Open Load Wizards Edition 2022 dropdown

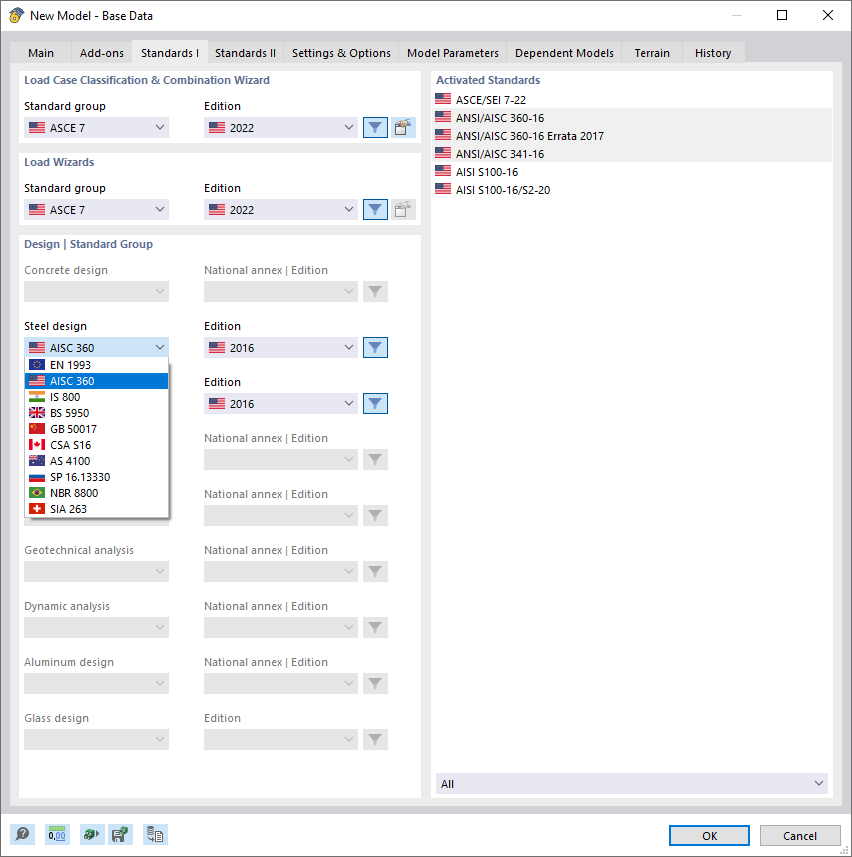coord(281,209)
